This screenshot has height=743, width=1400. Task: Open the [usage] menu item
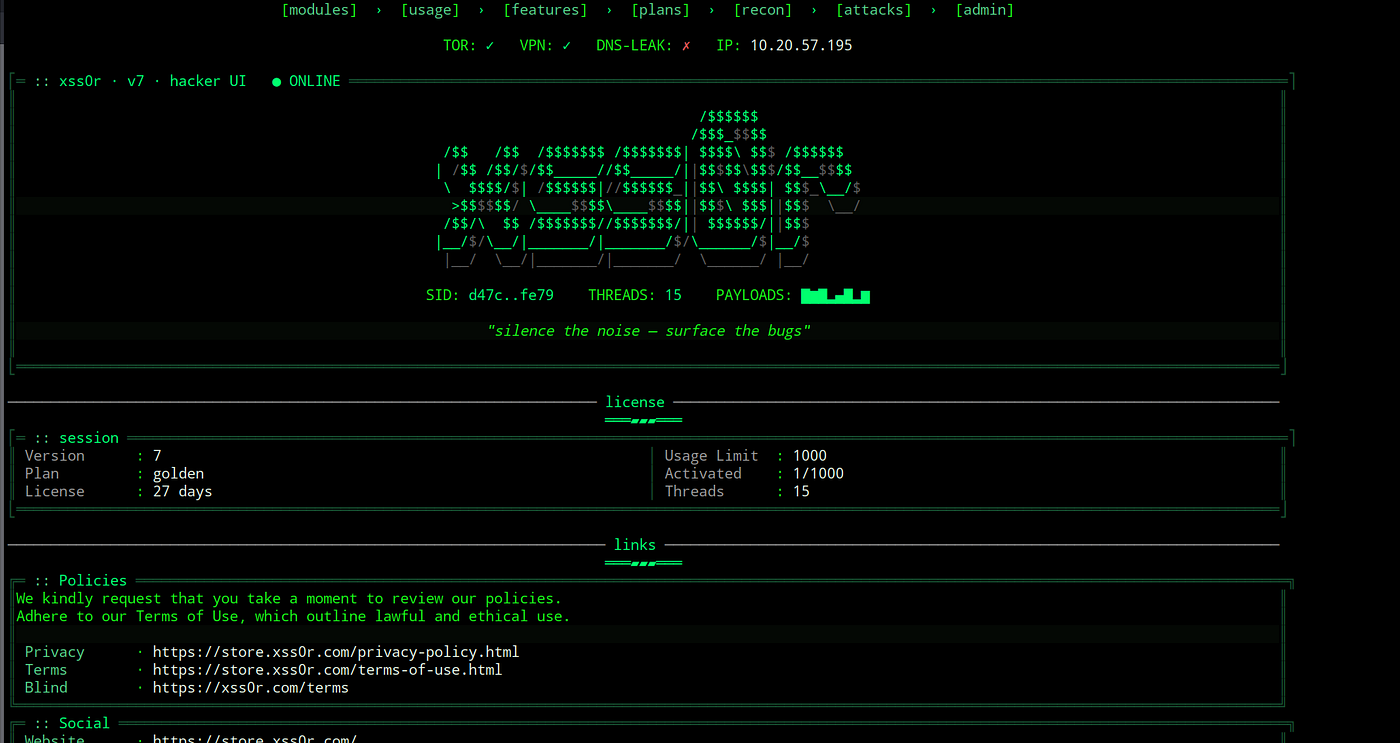coord(430,10)
